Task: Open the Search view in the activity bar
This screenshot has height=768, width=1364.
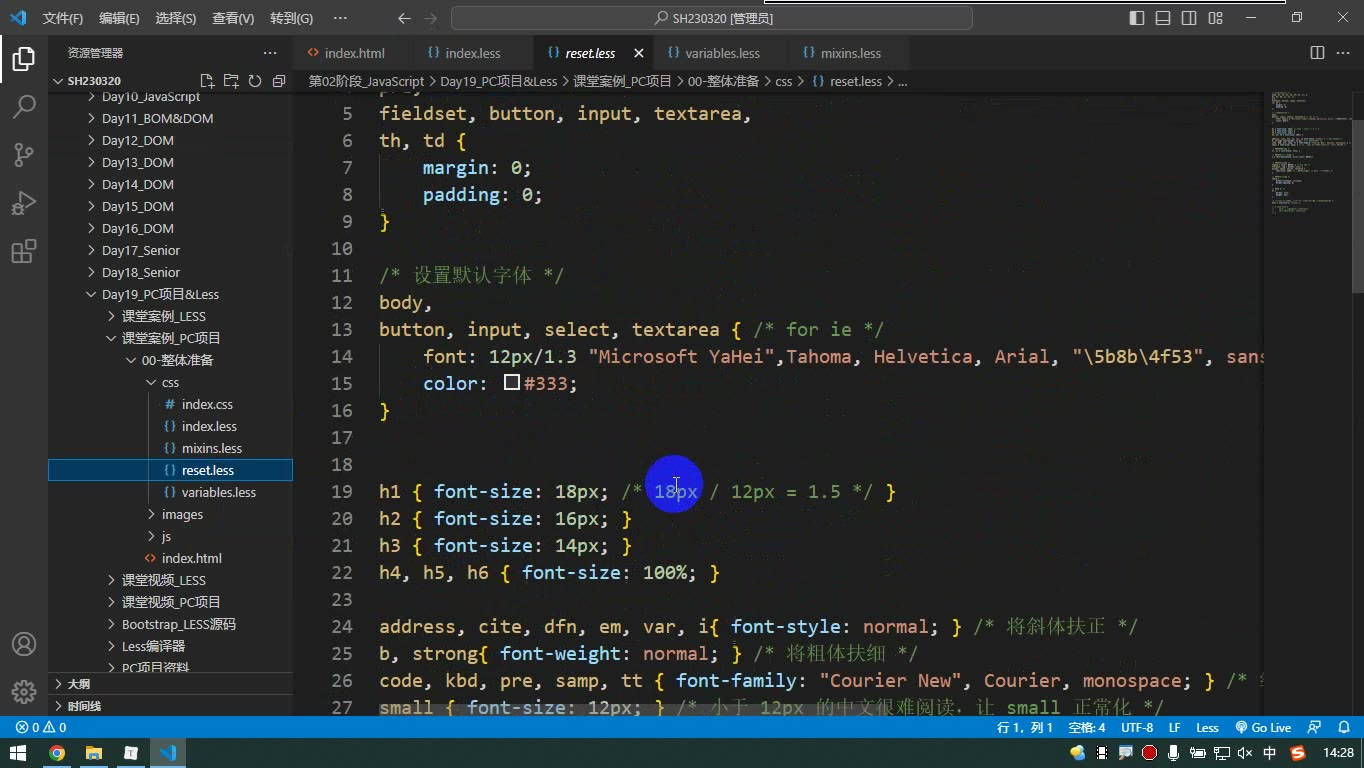Action: click(24, 106)
